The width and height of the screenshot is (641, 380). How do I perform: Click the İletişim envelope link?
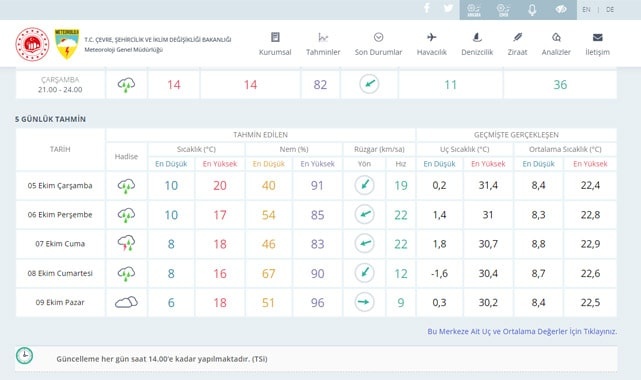coord(597,44)
